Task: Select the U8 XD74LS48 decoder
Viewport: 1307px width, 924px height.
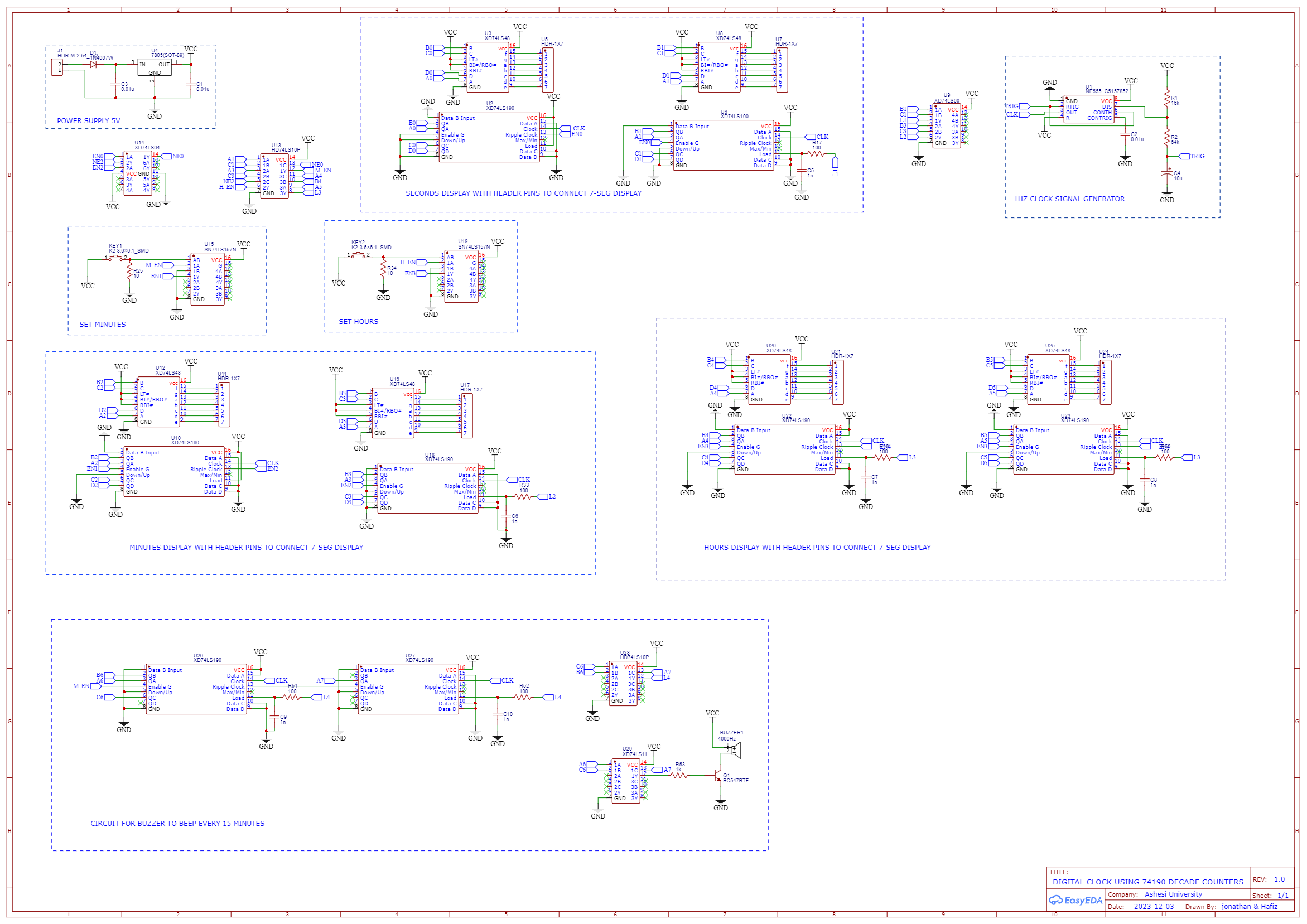Action: coord(719,67)
